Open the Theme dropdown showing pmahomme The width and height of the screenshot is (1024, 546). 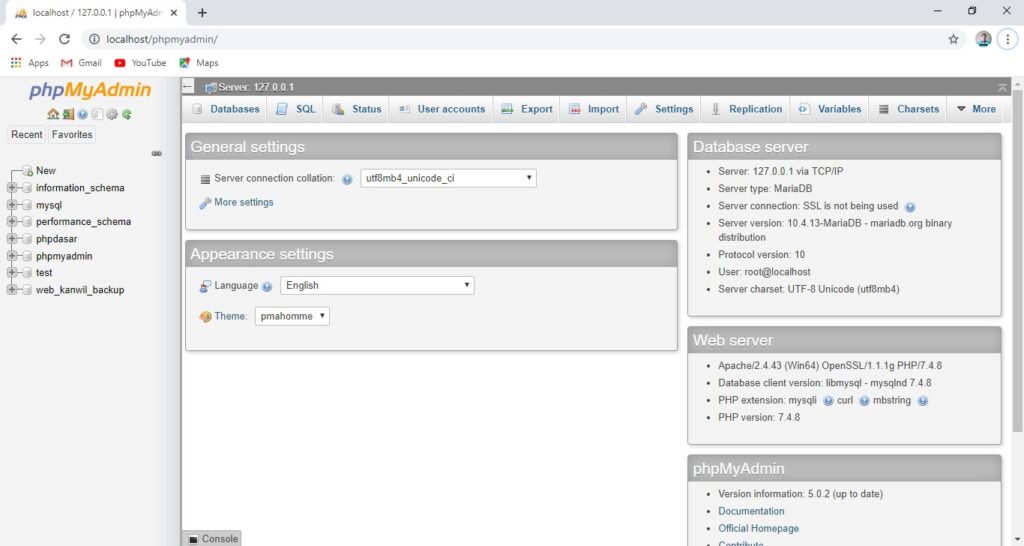pyautogui.click(x=291, y=316)
